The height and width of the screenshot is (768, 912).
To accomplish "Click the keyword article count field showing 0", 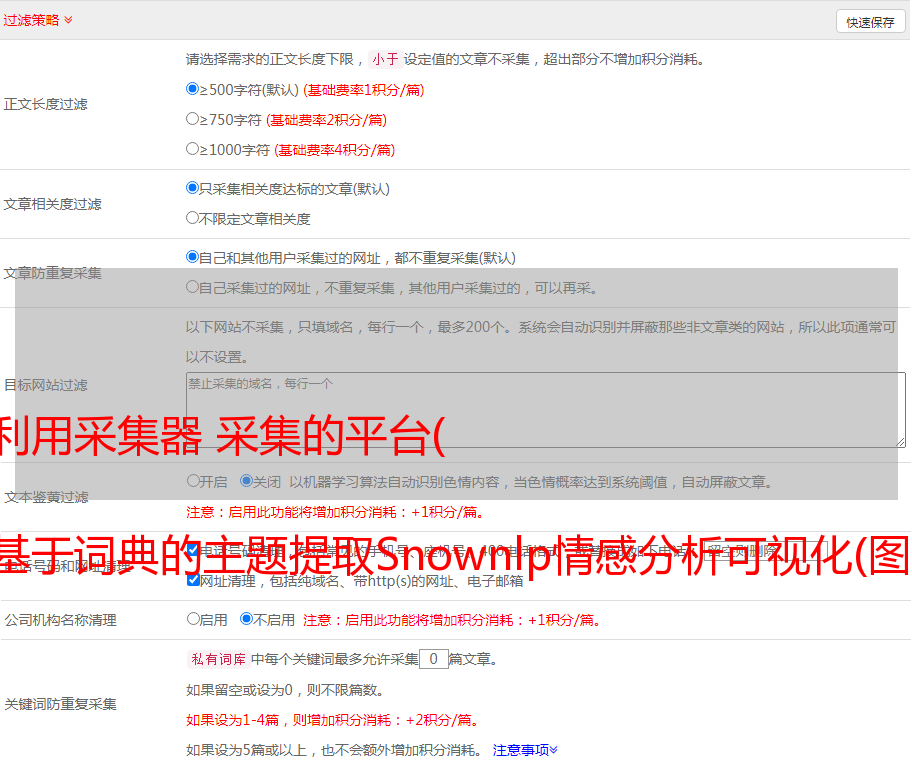I will (x=434, y=659).
